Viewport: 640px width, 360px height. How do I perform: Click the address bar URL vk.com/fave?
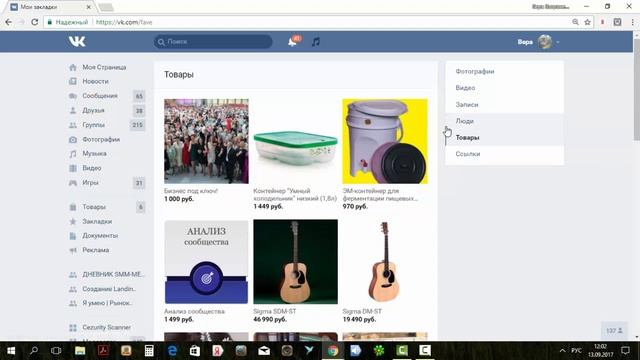click(x=124, y=22)
